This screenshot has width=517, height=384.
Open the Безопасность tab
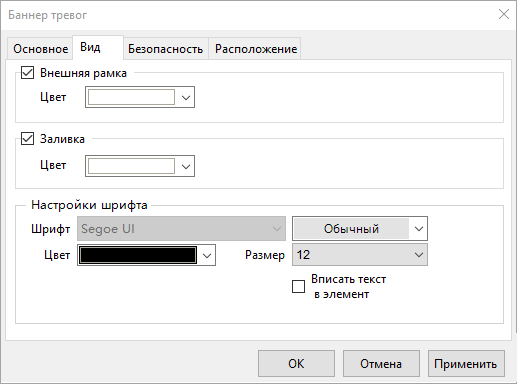166,49
